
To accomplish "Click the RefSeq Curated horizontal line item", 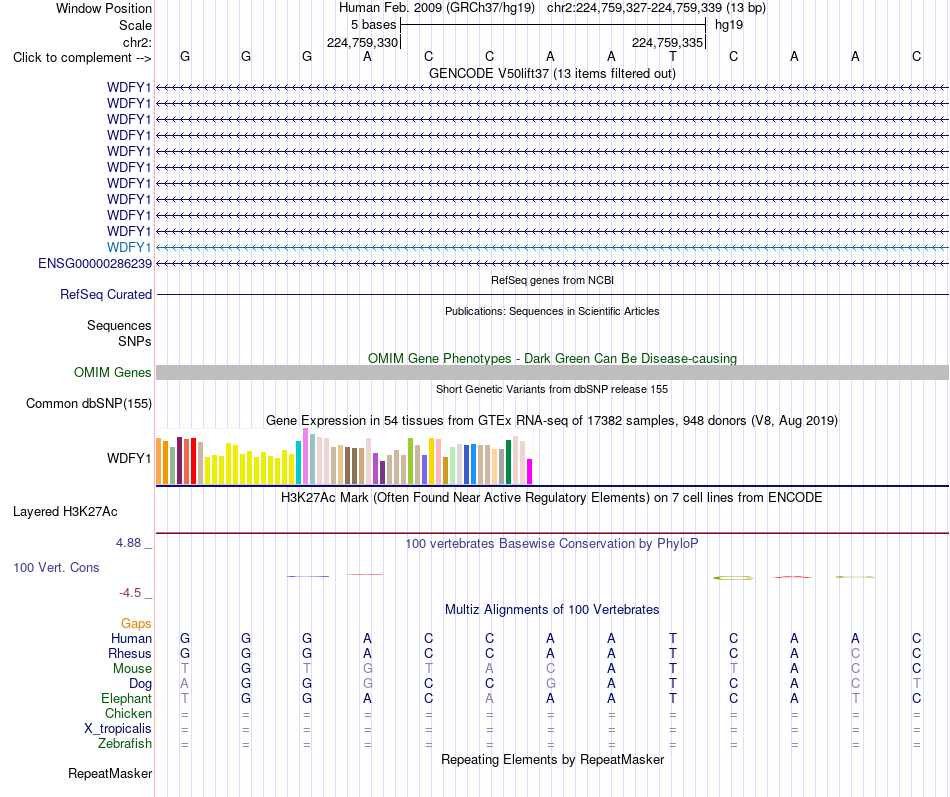I will [x=552, y=295].
